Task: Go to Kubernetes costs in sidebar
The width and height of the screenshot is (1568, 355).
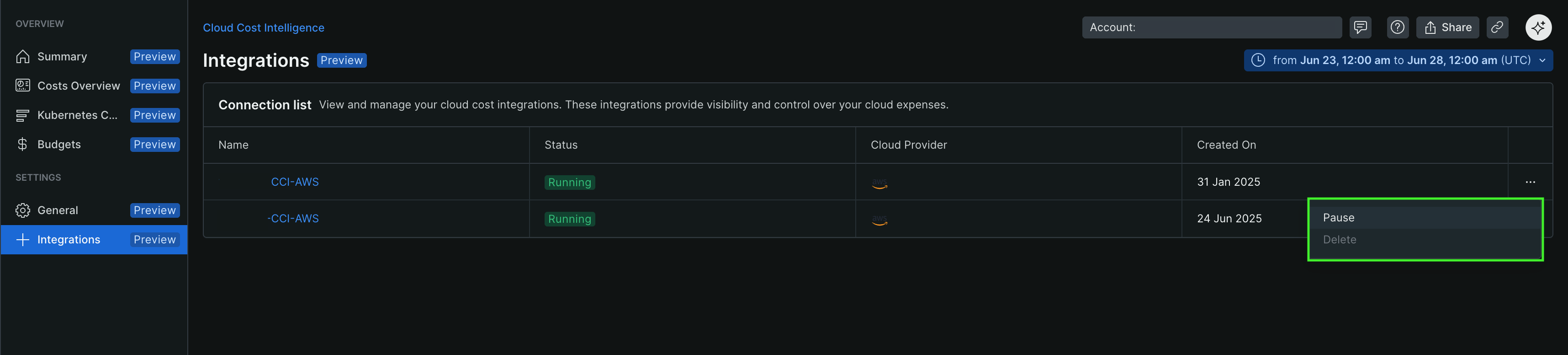Action: pyautogui.click(x=77, y=115)
